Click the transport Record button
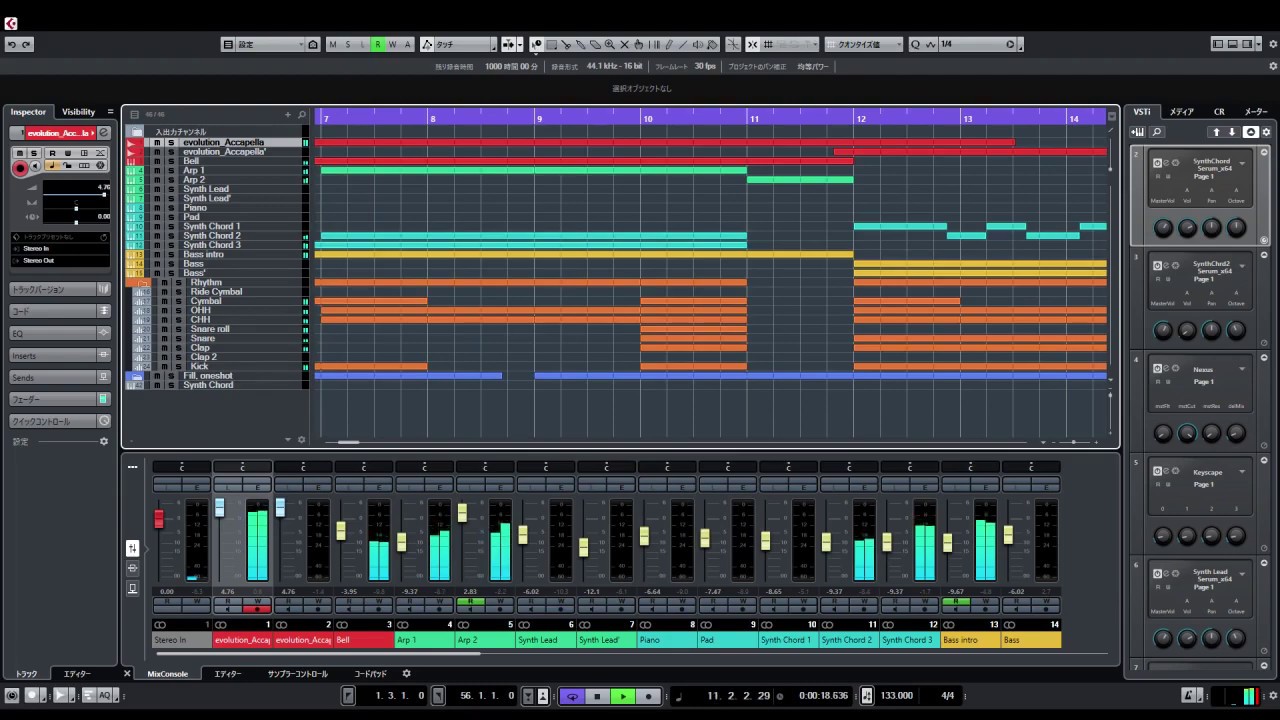 tap(648, 696)
